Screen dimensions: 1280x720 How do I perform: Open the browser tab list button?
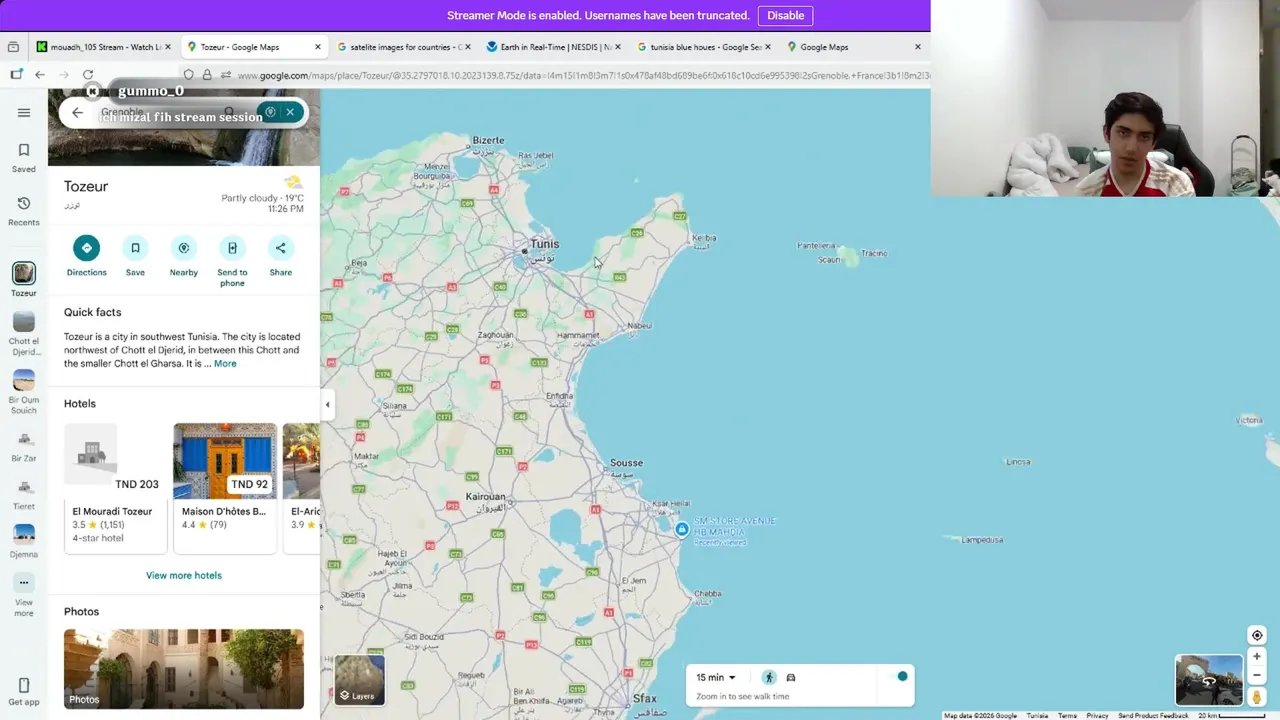coord(13,47)
